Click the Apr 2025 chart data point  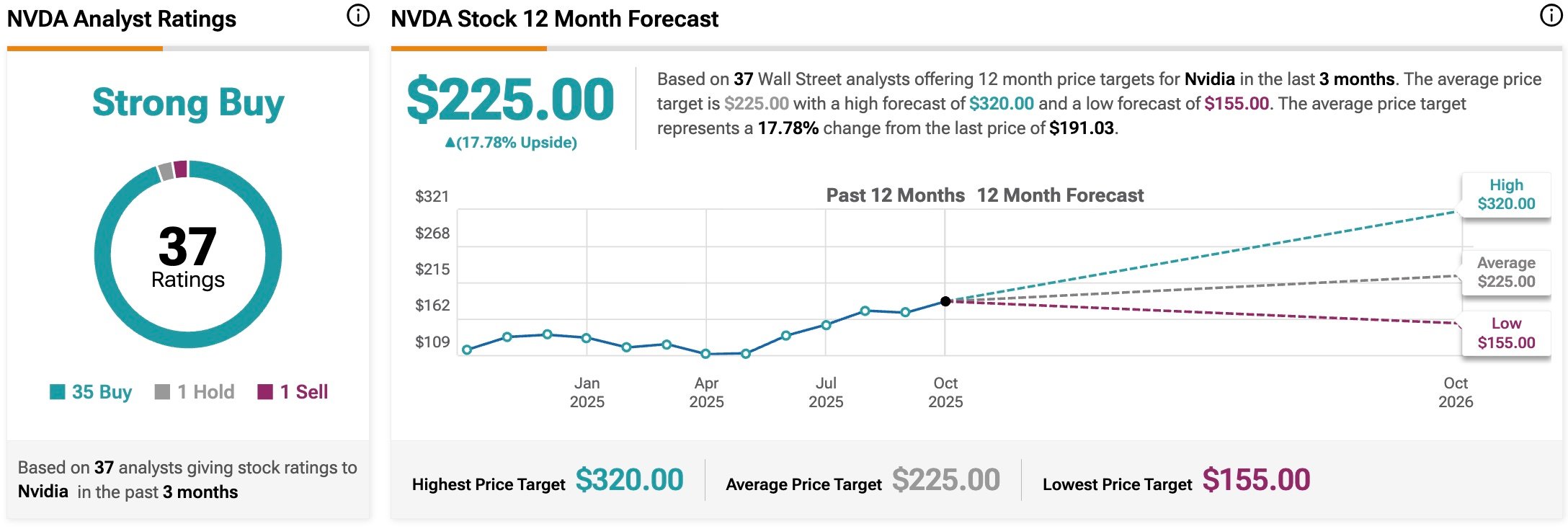coord(705,354)
